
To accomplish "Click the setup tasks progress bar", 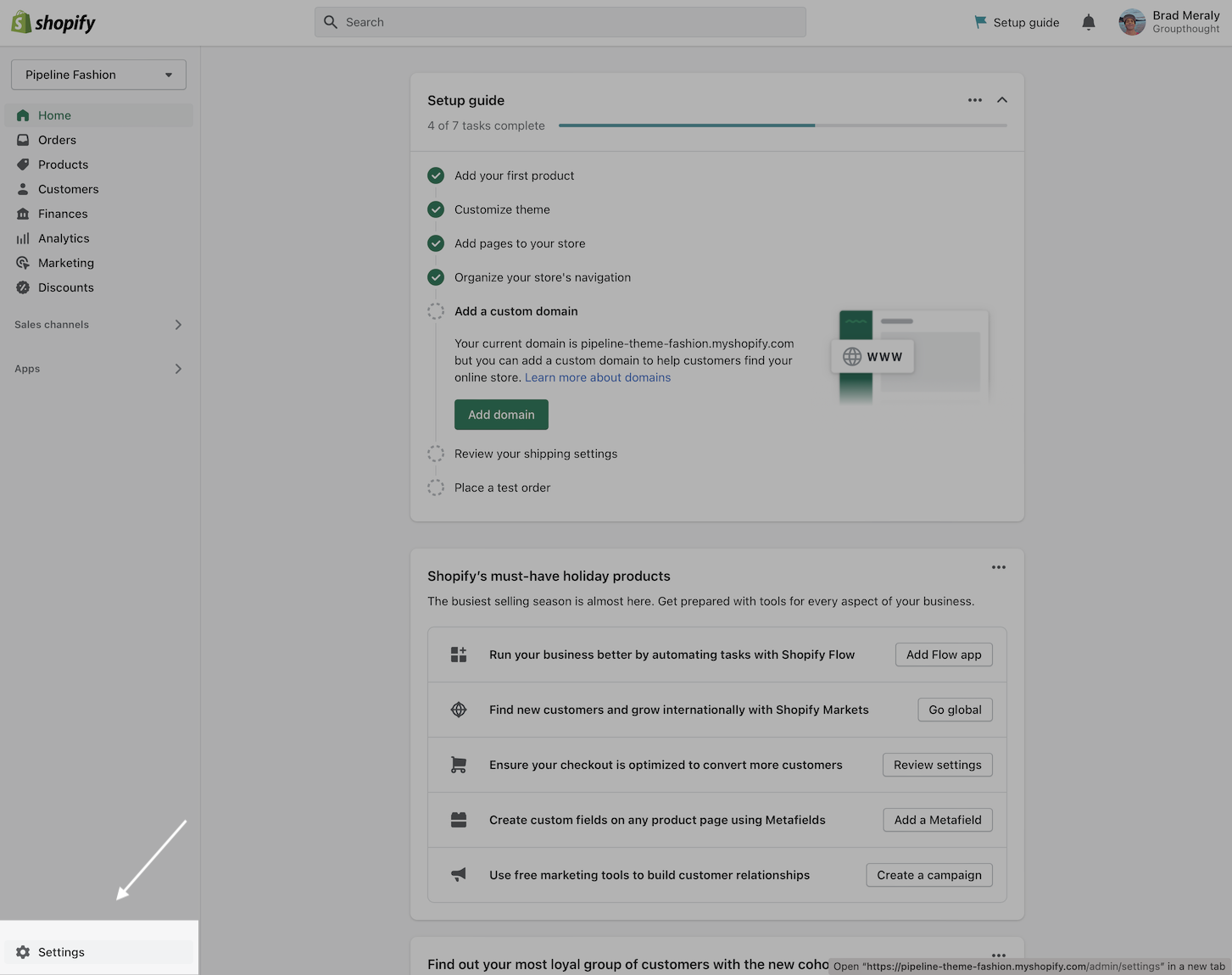I will click(x=783, y=125).
